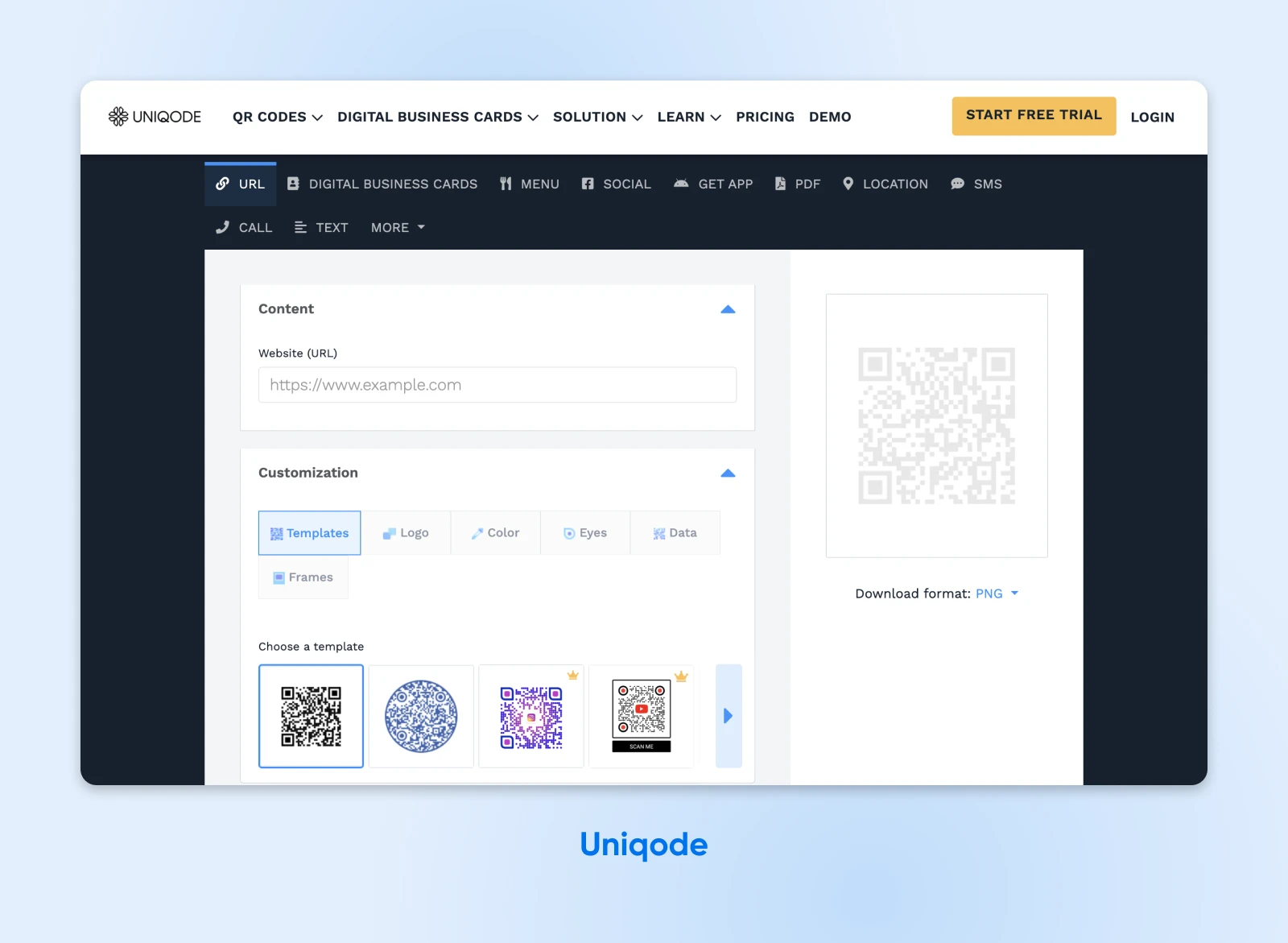Choose the Social QR type
Image resolution: width=1288 pixels, height=943 pixels.
(617, 184)
